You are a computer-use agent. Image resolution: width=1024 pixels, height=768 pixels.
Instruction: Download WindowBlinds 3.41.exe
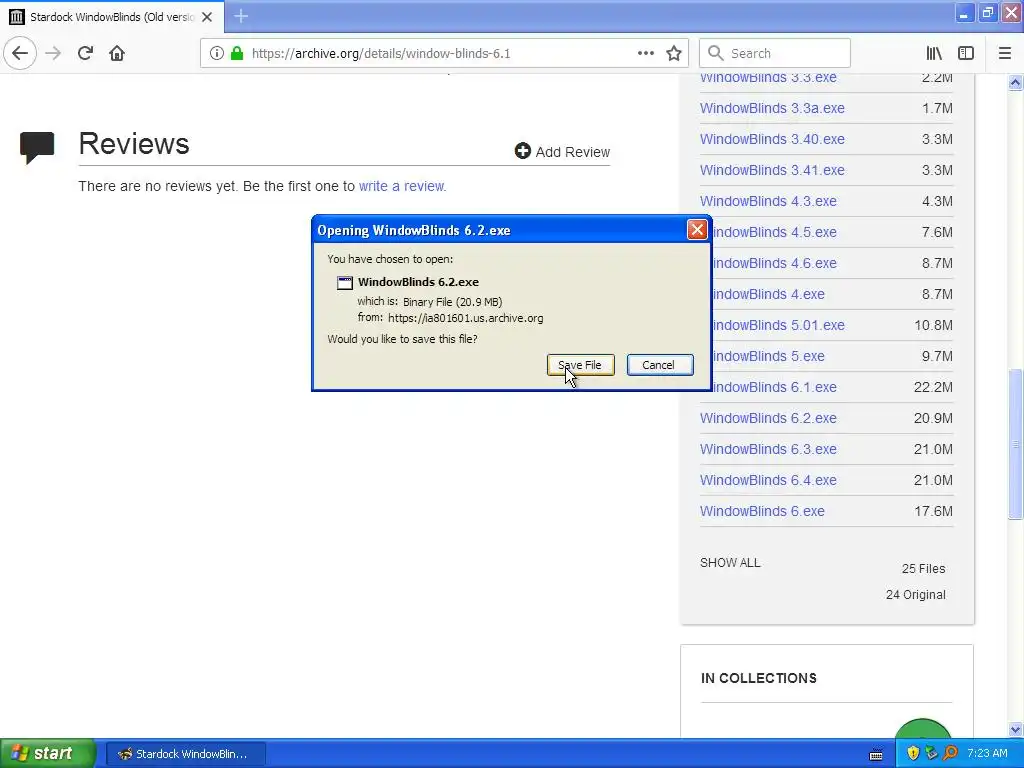(x=772, y=170)
